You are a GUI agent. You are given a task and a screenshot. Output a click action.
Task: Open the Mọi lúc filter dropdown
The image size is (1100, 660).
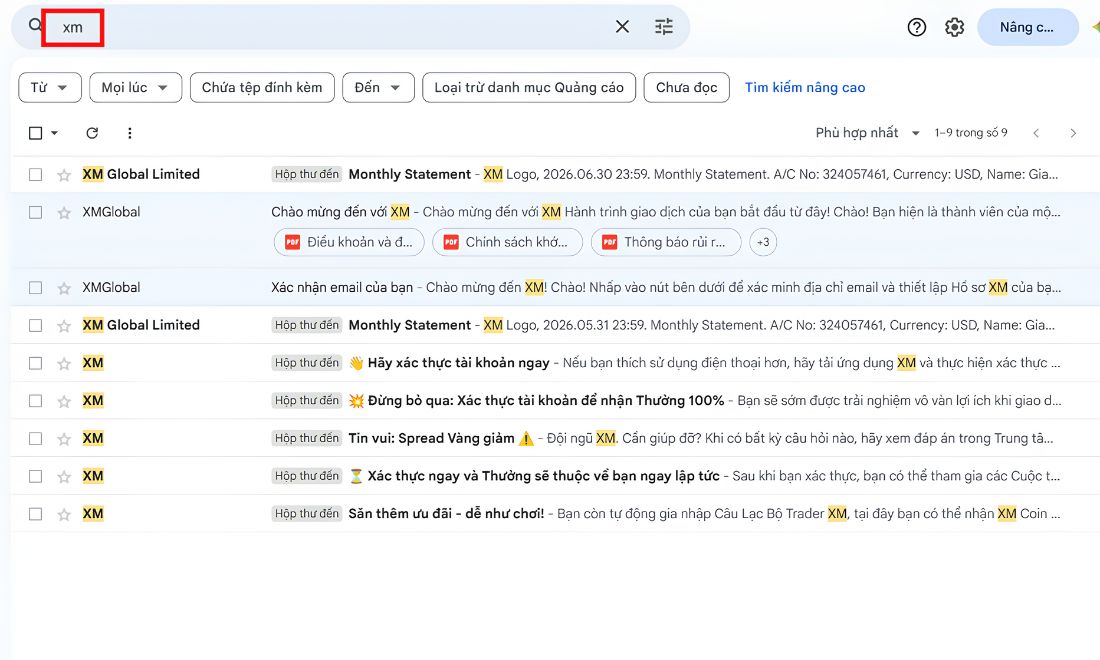135,88
